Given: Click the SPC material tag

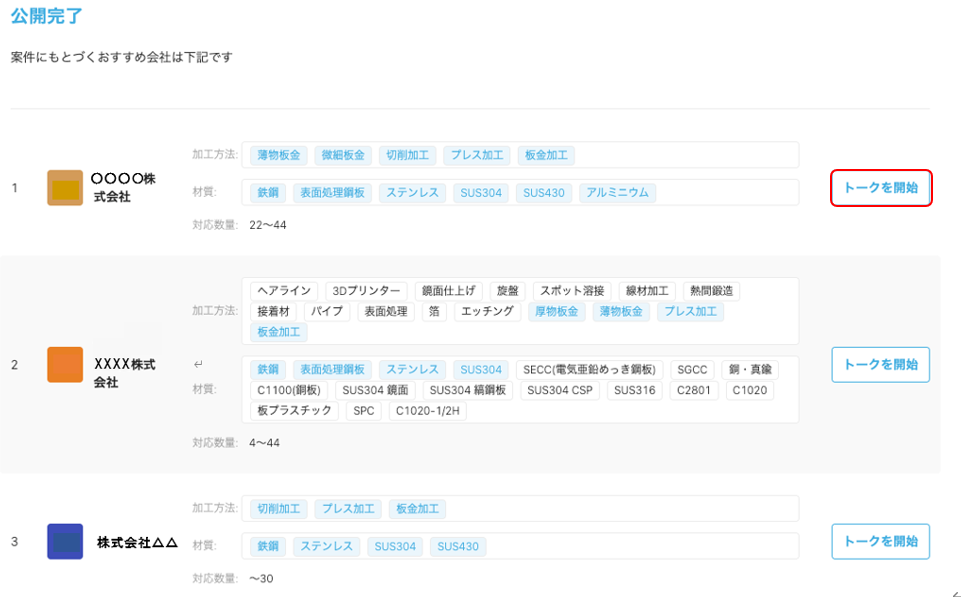Looking at the screenshot, I should click(x=363, y=411).
